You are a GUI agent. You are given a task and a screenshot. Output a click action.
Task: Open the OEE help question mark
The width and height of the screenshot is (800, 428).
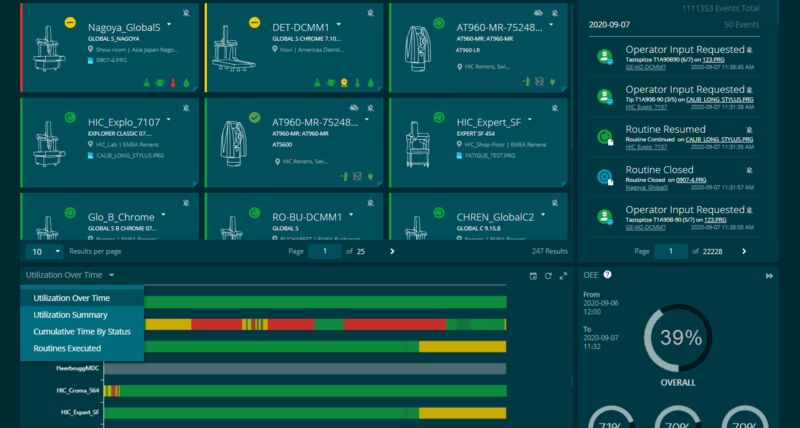(607, 274)
